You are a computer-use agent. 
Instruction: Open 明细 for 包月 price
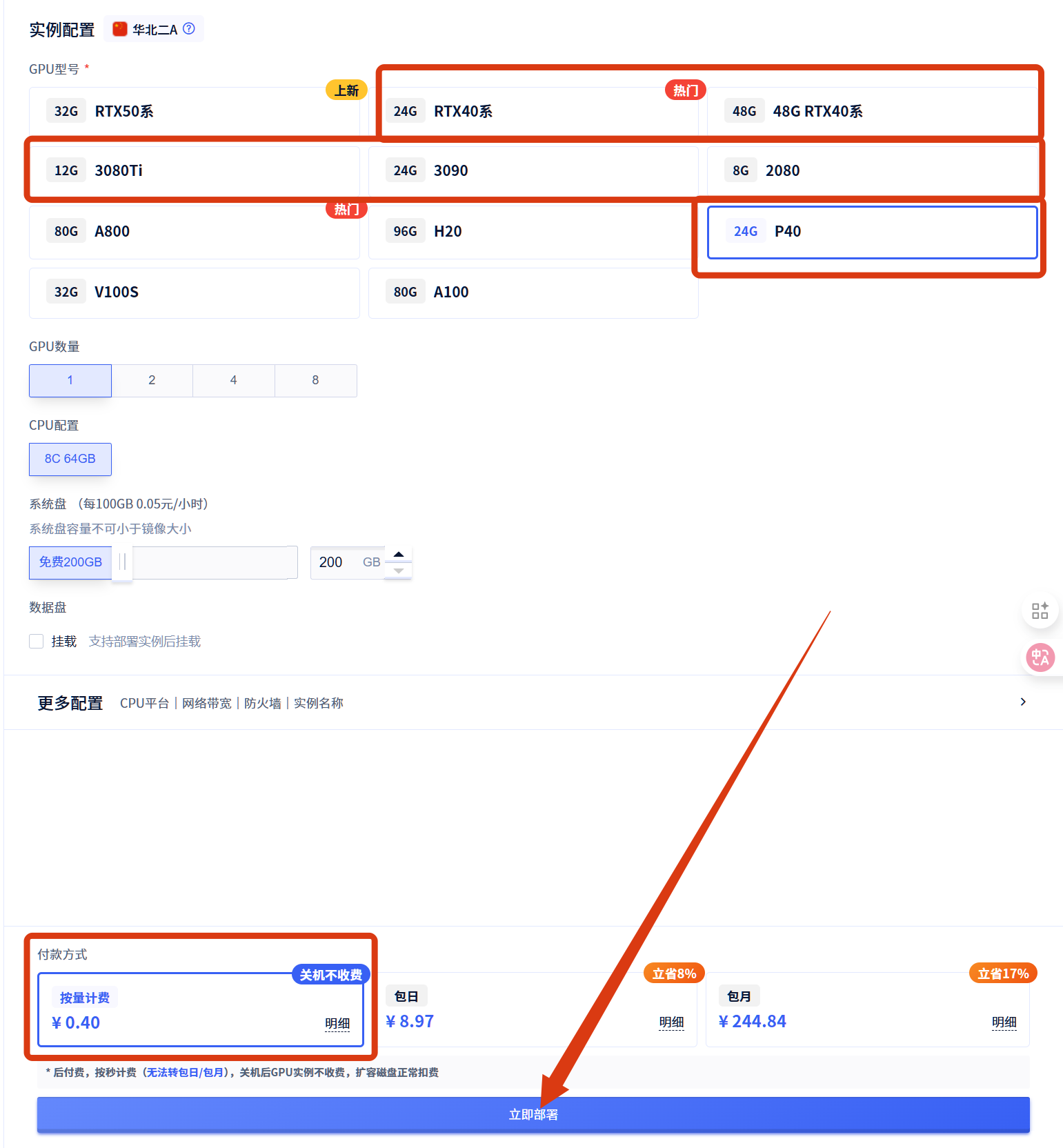click(x=1004, y=1022)
